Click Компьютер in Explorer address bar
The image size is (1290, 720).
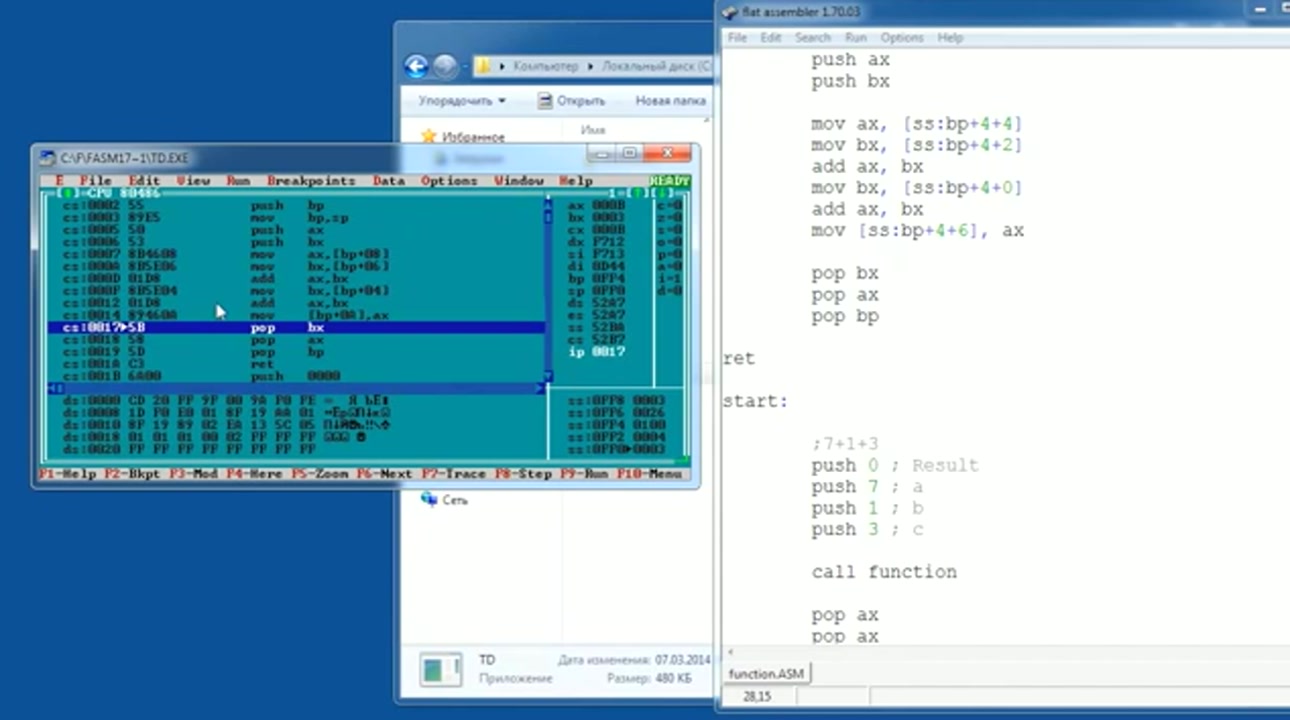[545, 66]
